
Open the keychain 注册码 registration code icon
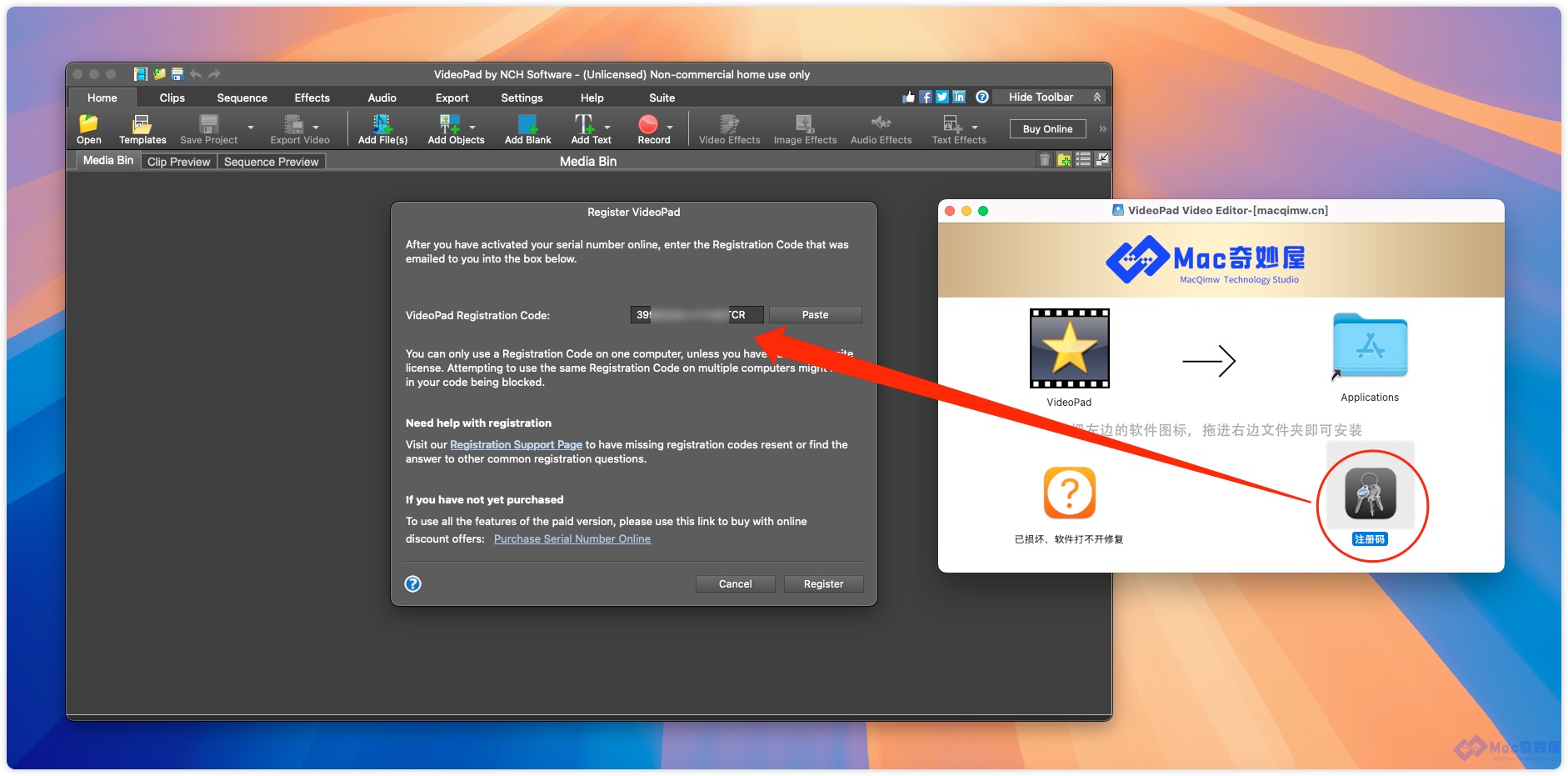click(1370, 493)
